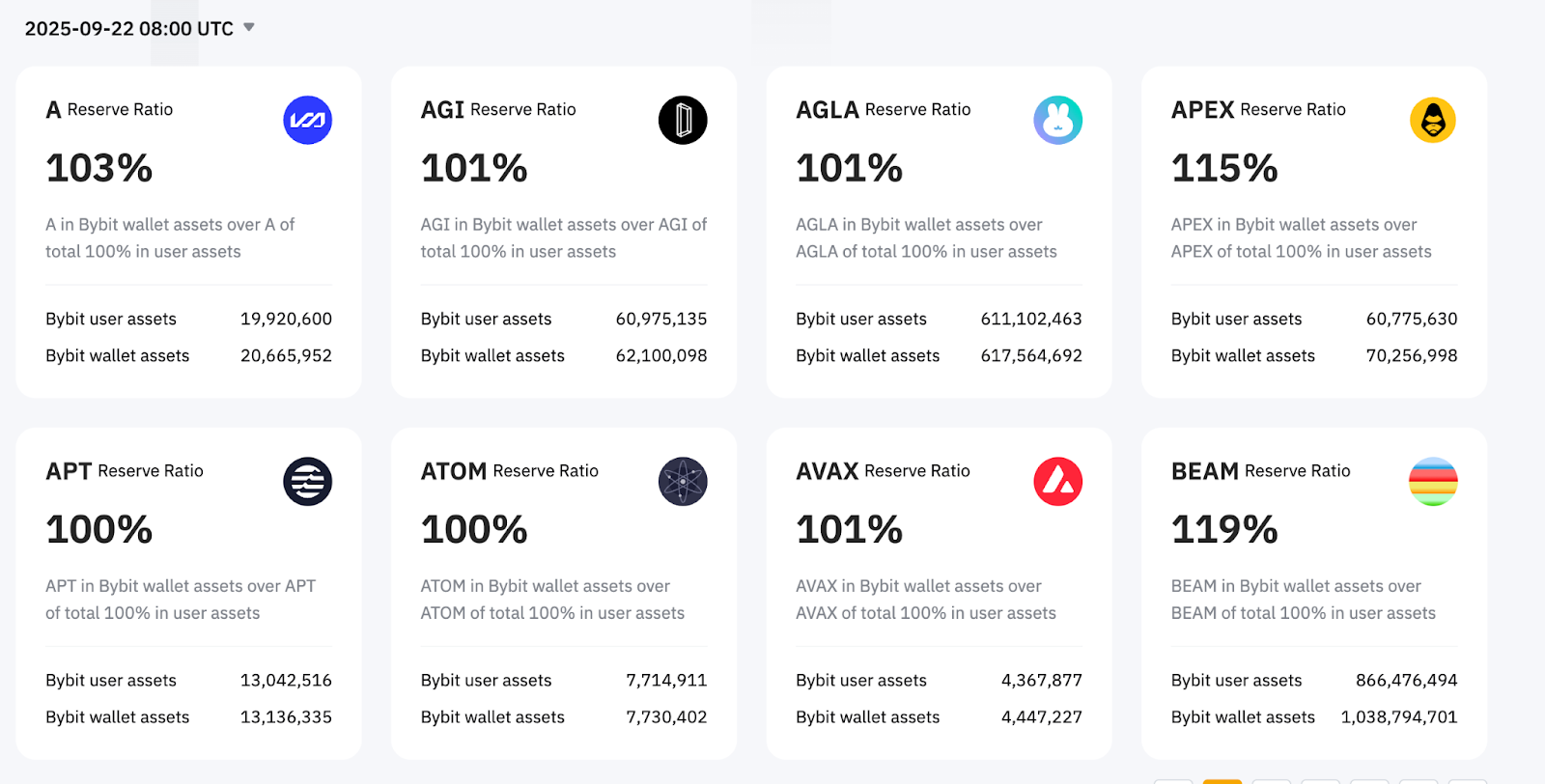The height and width of the screenshot is (784, 1545).
Task: Click the APEX token logo icon
Action: pos(1433,120)
